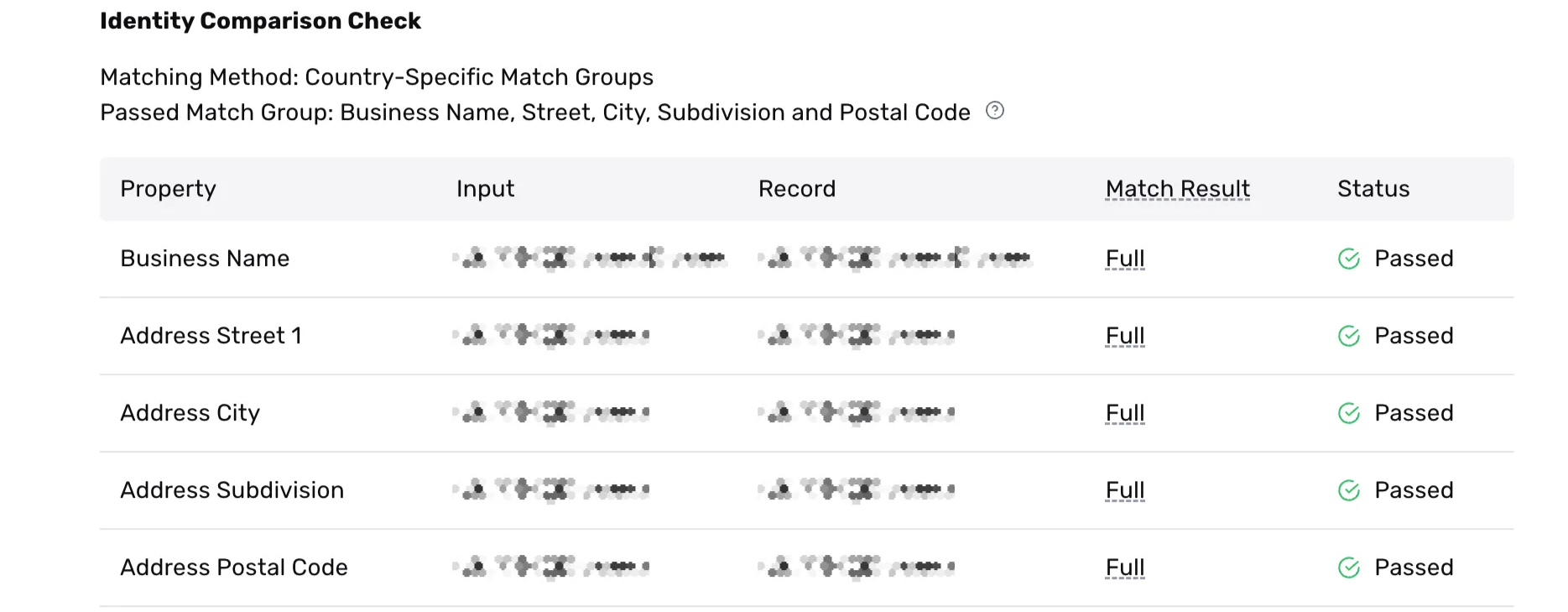Viewport: 1568px width, 612px height.
Task: Click the help icon beside Passed Match Group
Action: (x=994, y=111)
